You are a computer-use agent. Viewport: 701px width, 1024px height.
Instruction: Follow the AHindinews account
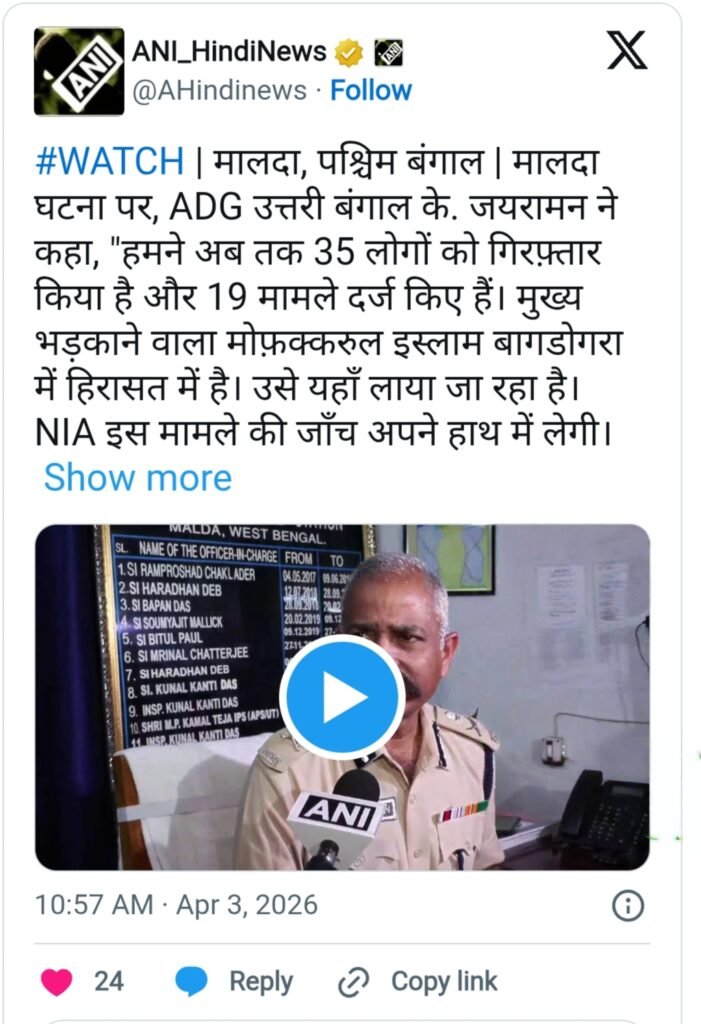pos(371,90)
